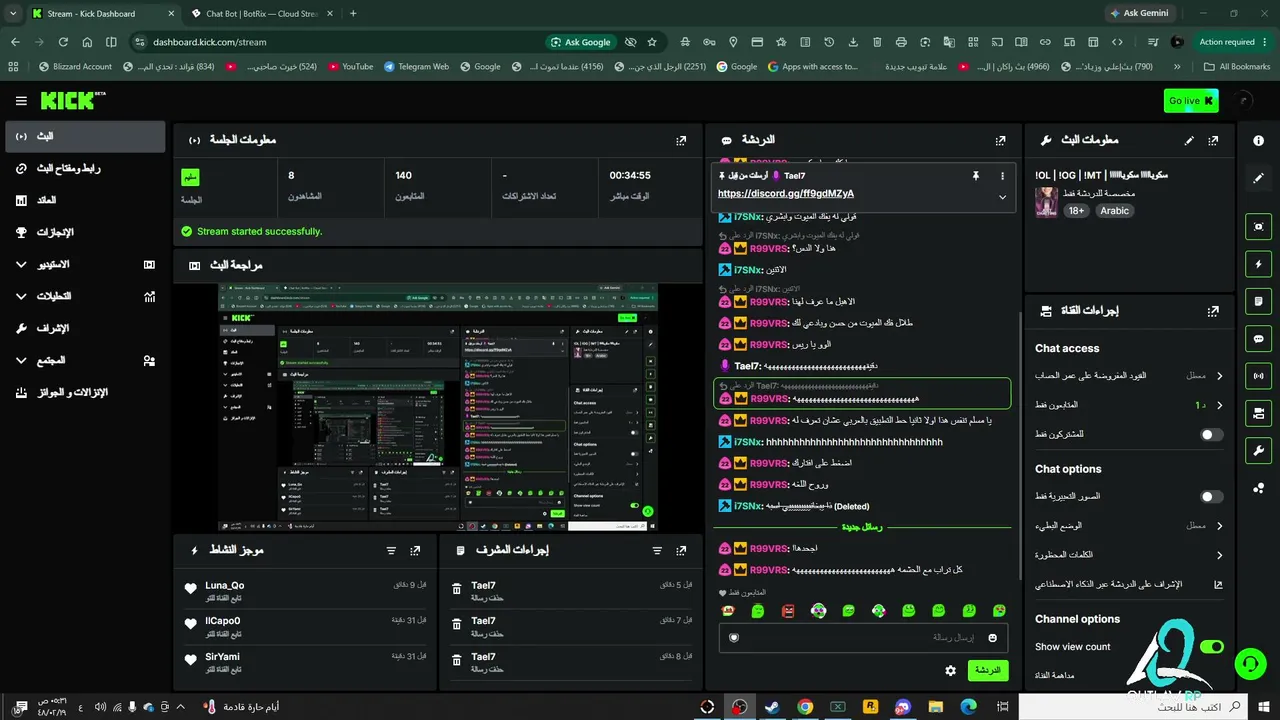The image size is (1280, 720).
Task: Click the chat message input field
Action: (862, 638)
